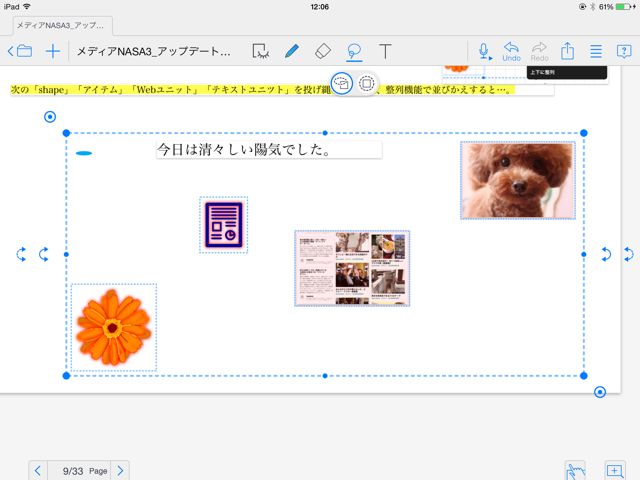Tap top-right selection corner handle
Viewport: 640px width, 480px height.
pyautogui.click(x=584, y=133)
